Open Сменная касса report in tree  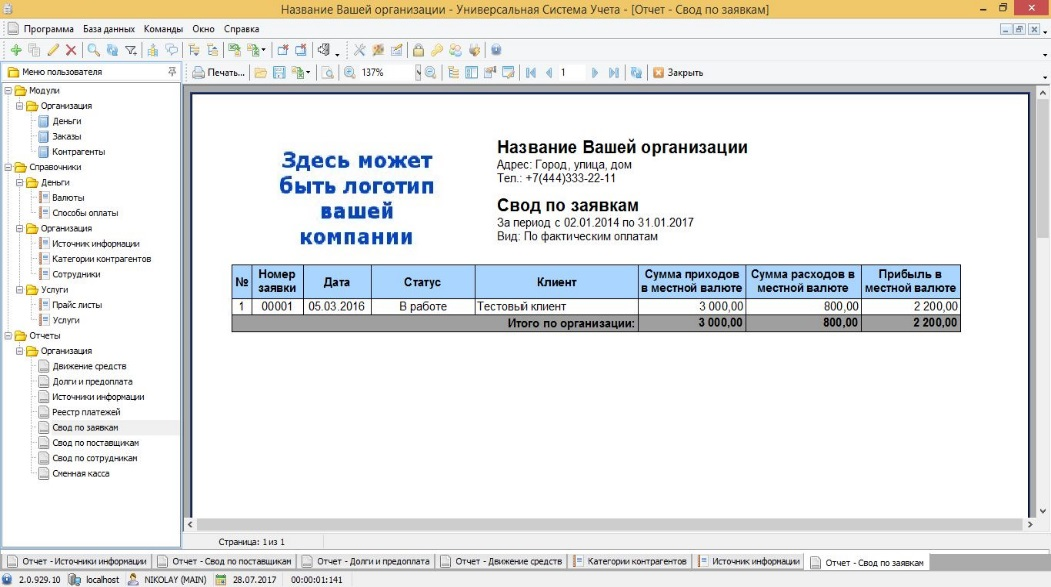click(81, 473)
